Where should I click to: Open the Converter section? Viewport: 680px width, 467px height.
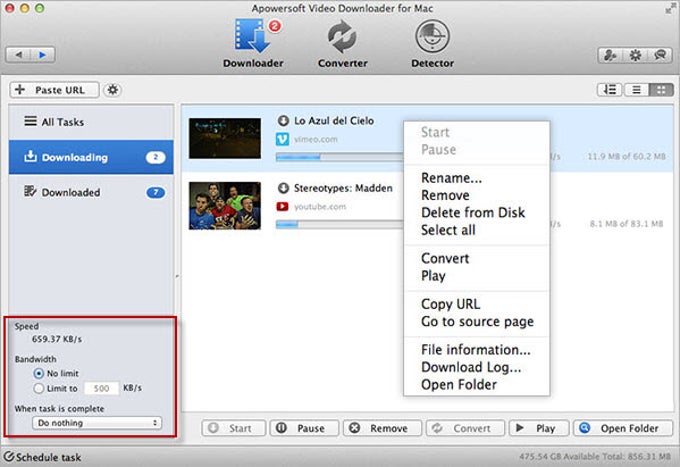342,43
